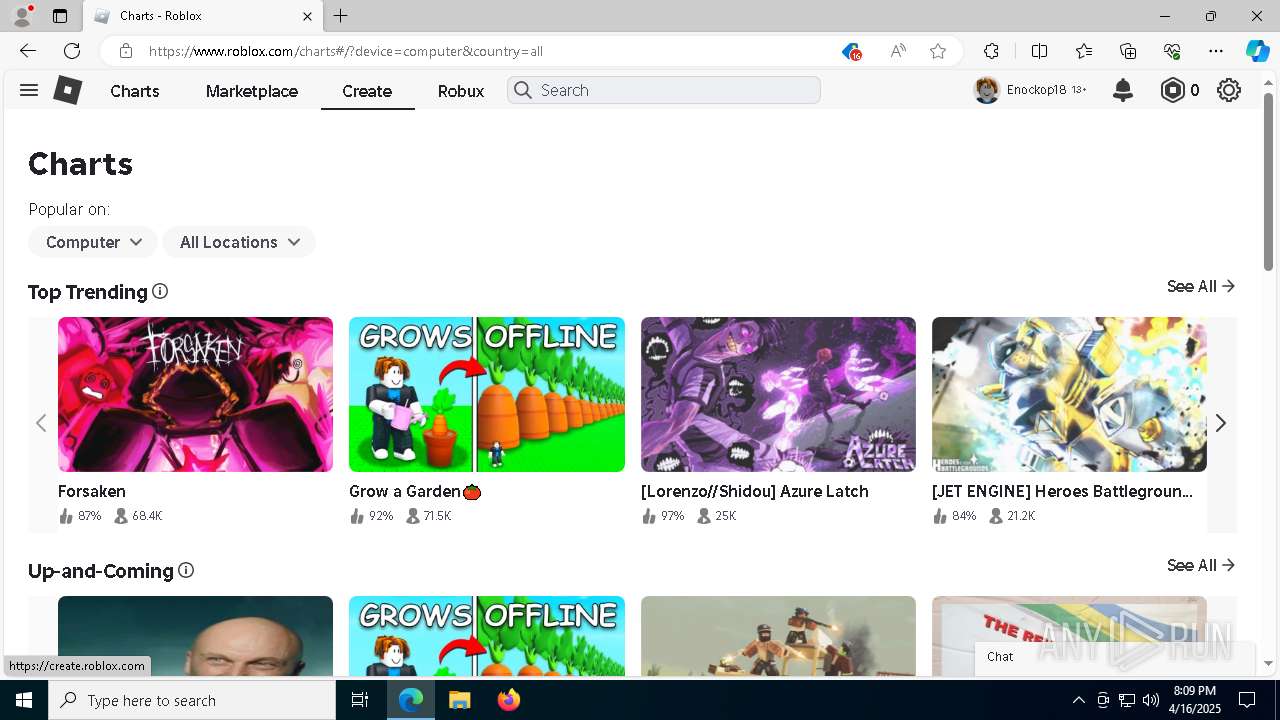Open browser Extensions puzzle icon
The width and height of the screenshot is (1280, 720).
coord(991,51)
